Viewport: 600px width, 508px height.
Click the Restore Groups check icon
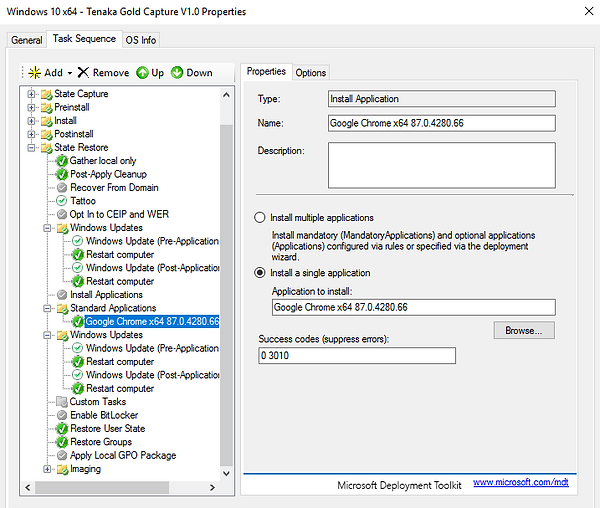(x=62, y=442)
